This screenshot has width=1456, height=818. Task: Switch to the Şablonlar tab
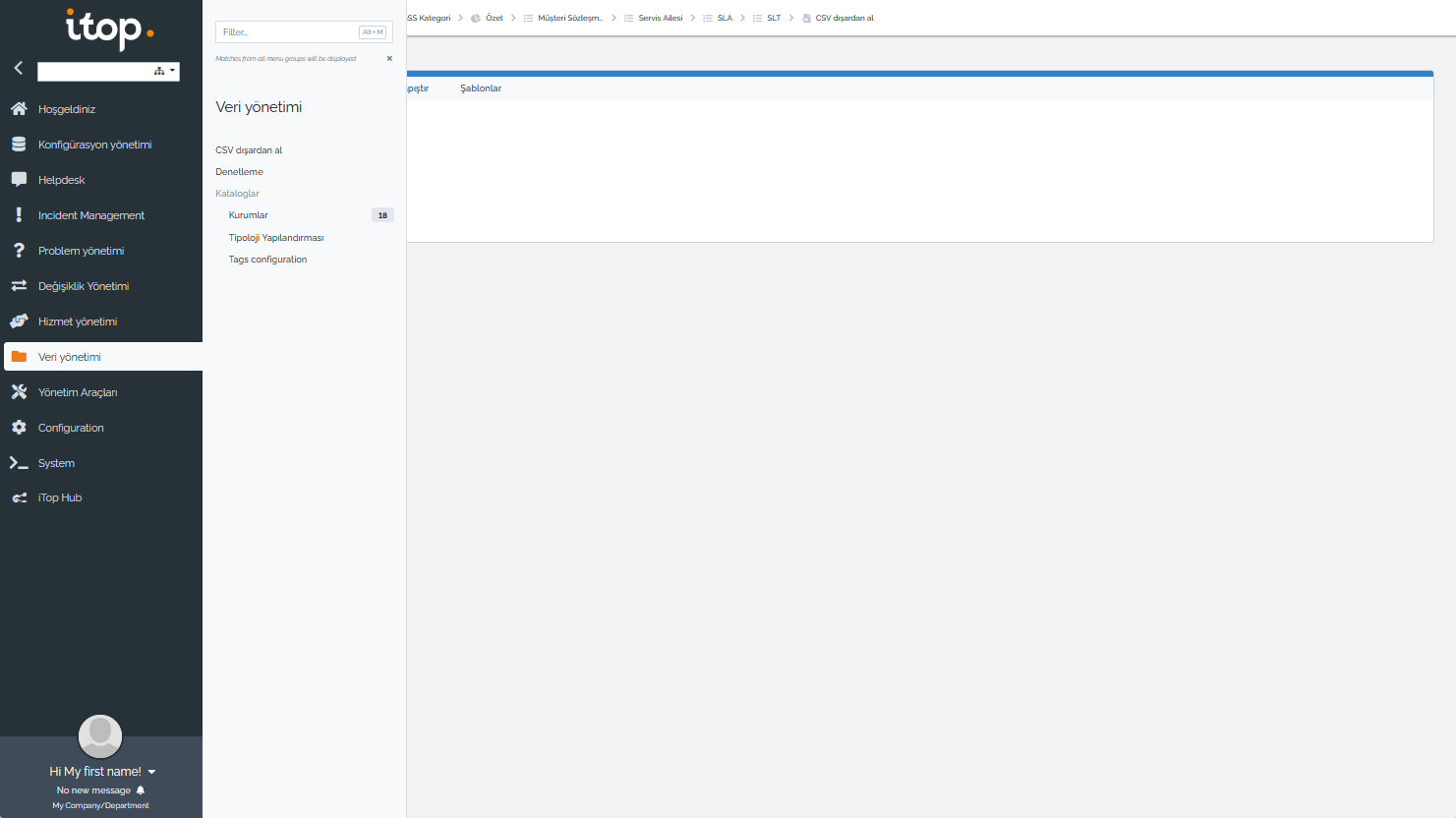481,88
